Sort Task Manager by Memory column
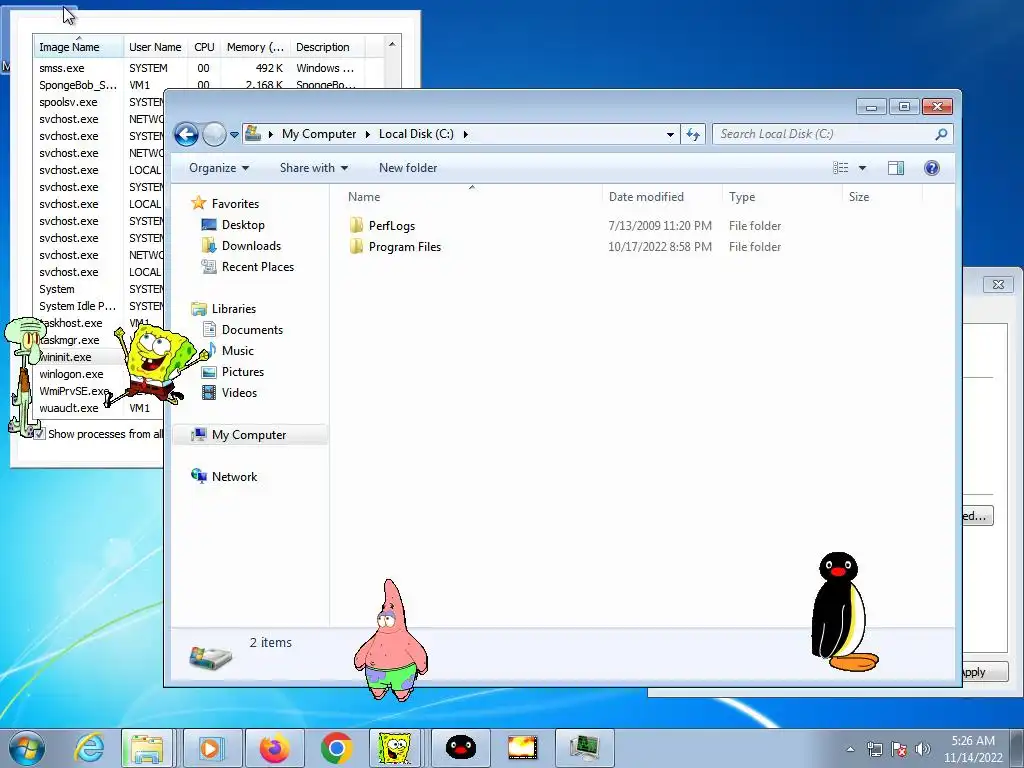This screenshot has height=768, width=1024. 255,47
